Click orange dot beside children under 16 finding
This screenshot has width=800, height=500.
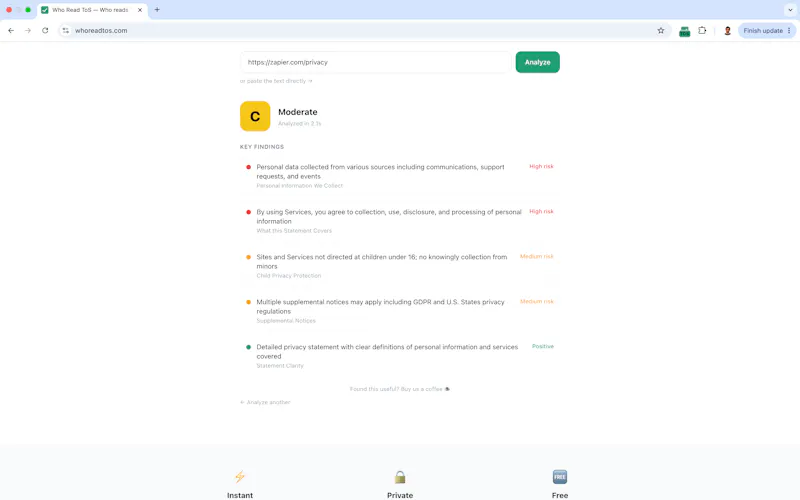(x=248, y=257)
